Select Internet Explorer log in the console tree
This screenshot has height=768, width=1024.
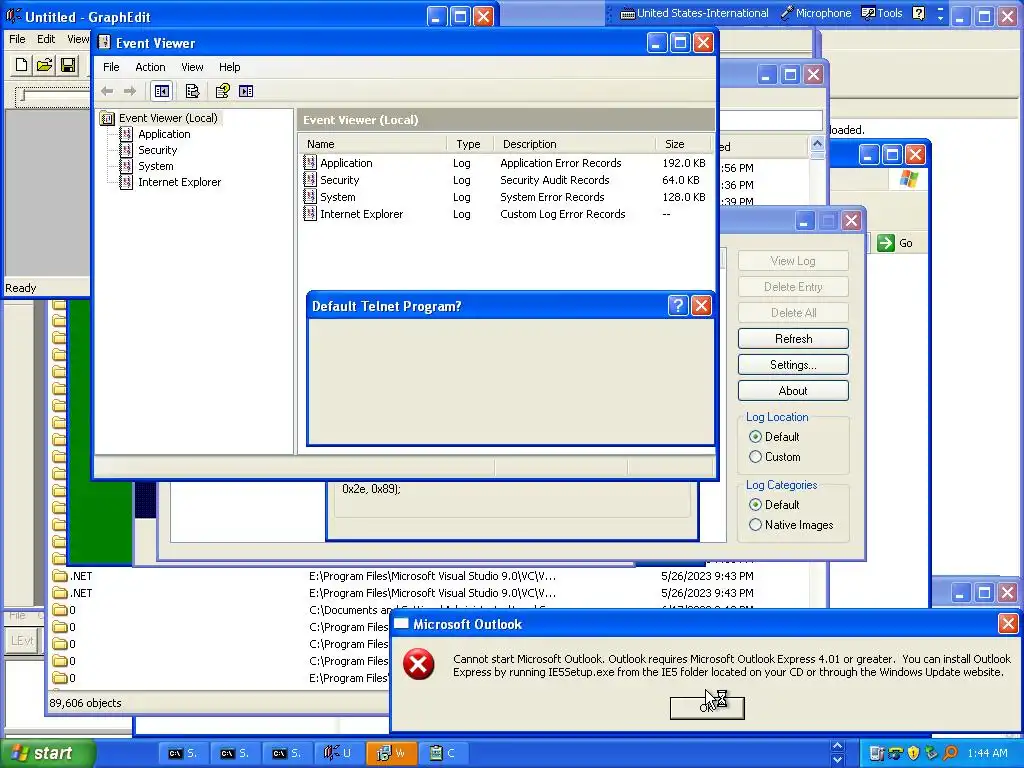(180, 182)
